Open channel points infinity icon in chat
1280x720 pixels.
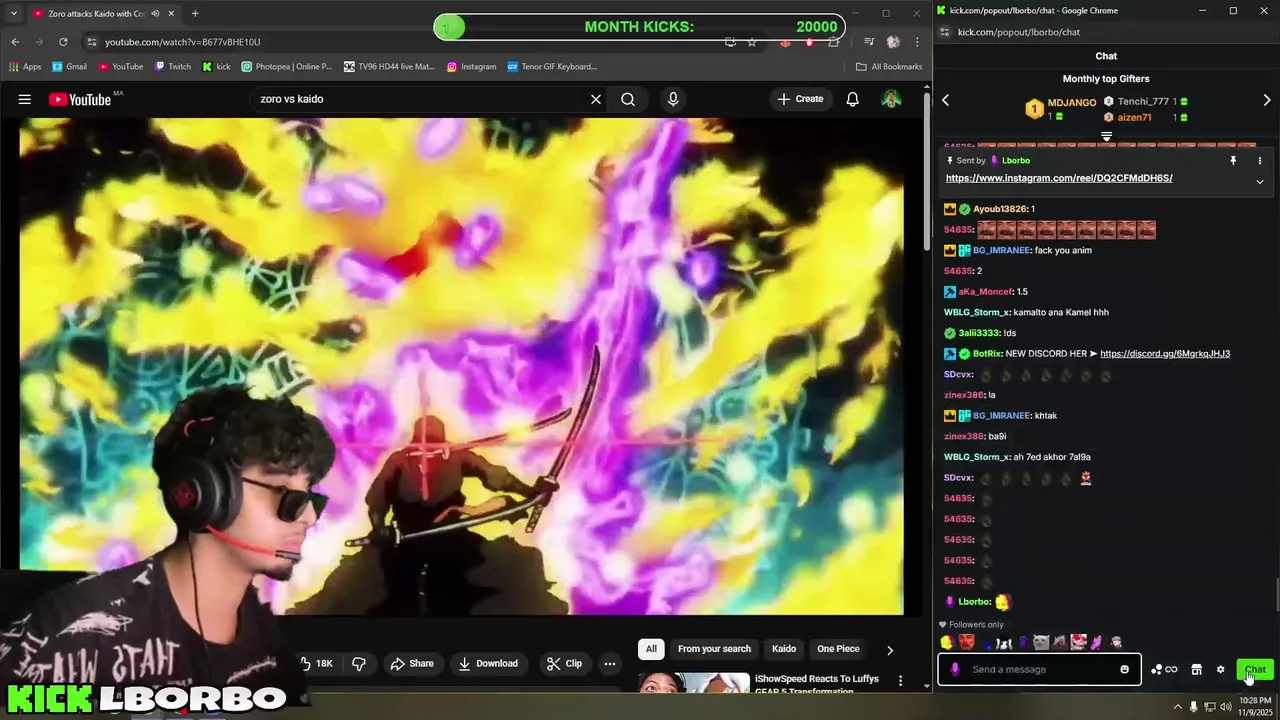click(1171, 669)
